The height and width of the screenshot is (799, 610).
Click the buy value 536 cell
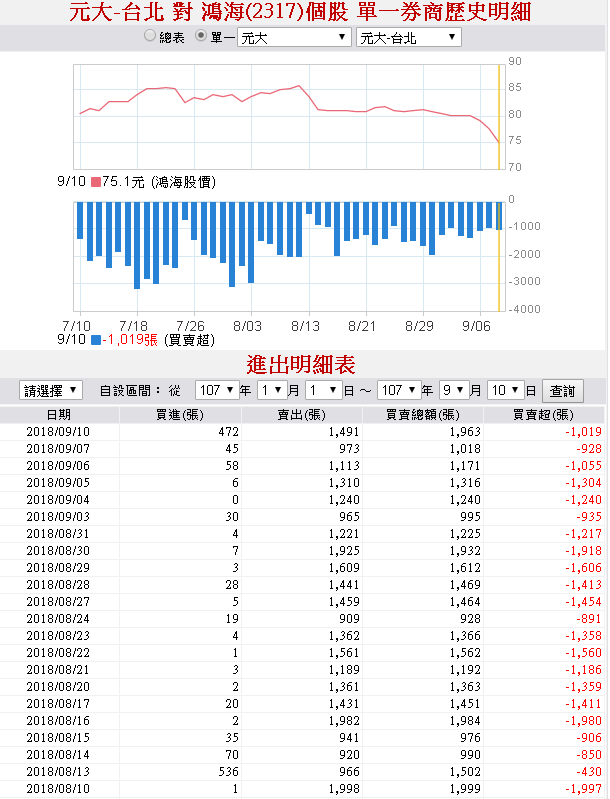tap(228, 771)
